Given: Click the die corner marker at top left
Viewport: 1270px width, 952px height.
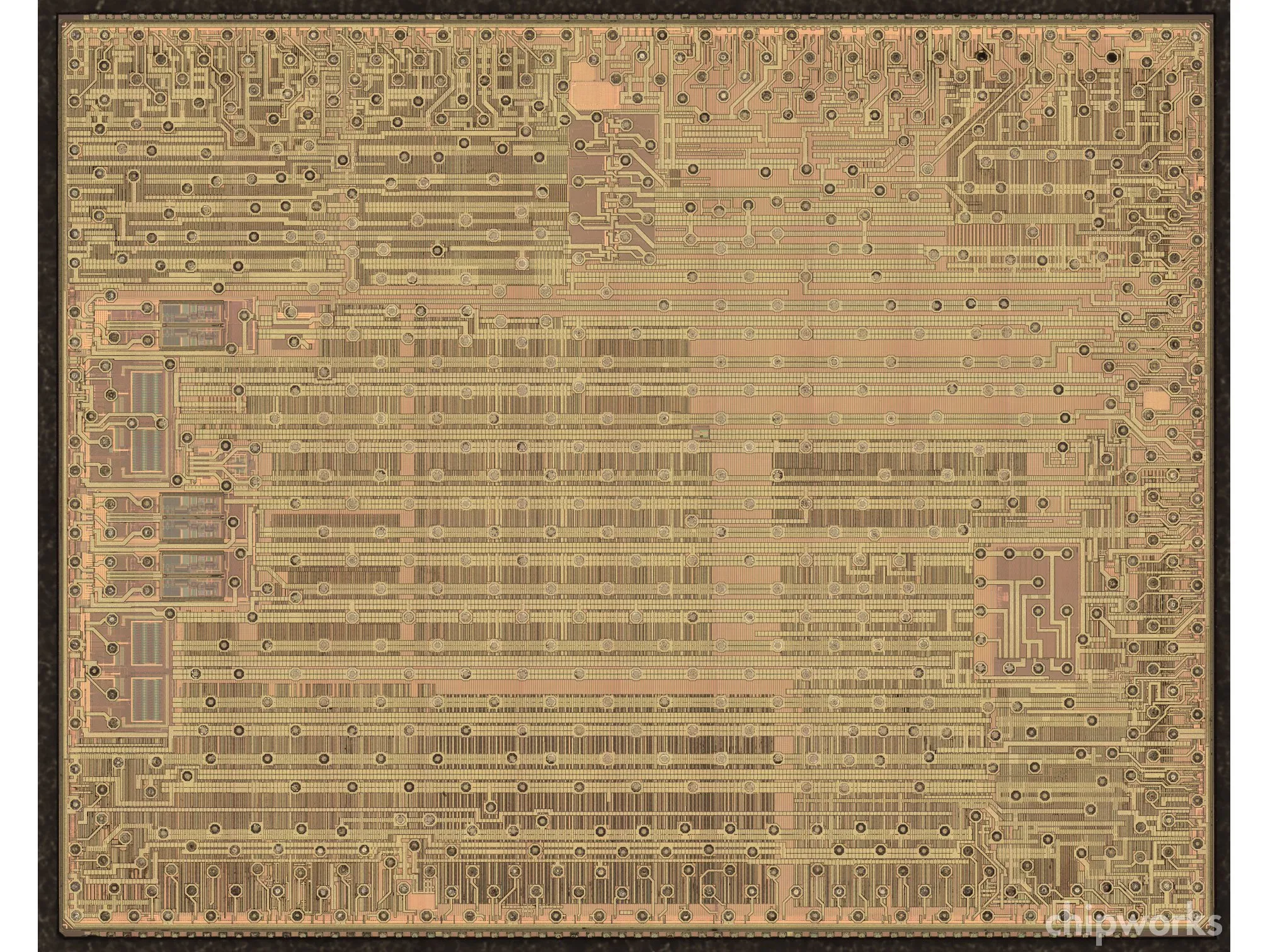Looking at the screenshot, I should (65, 25).
